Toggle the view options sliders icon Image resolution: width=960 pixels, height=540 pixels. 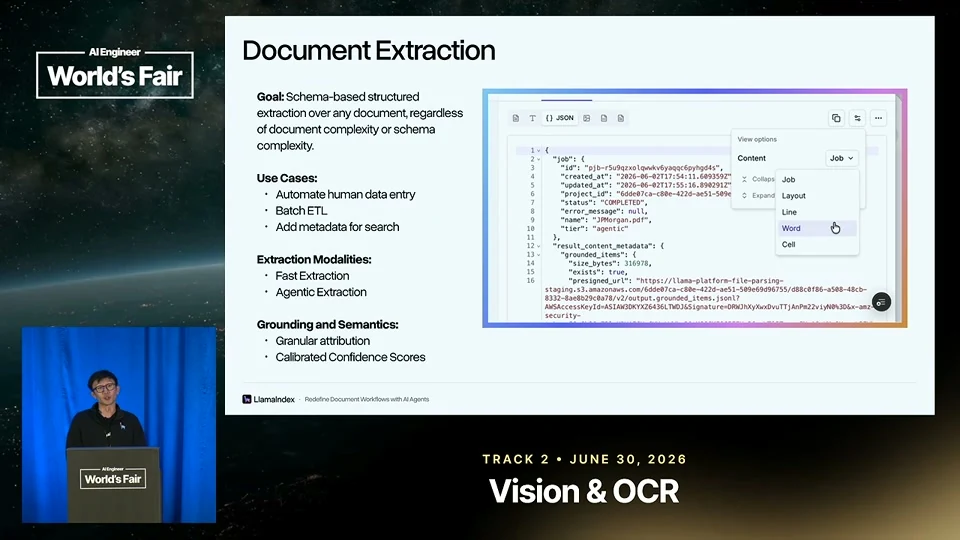pos(857,118)
